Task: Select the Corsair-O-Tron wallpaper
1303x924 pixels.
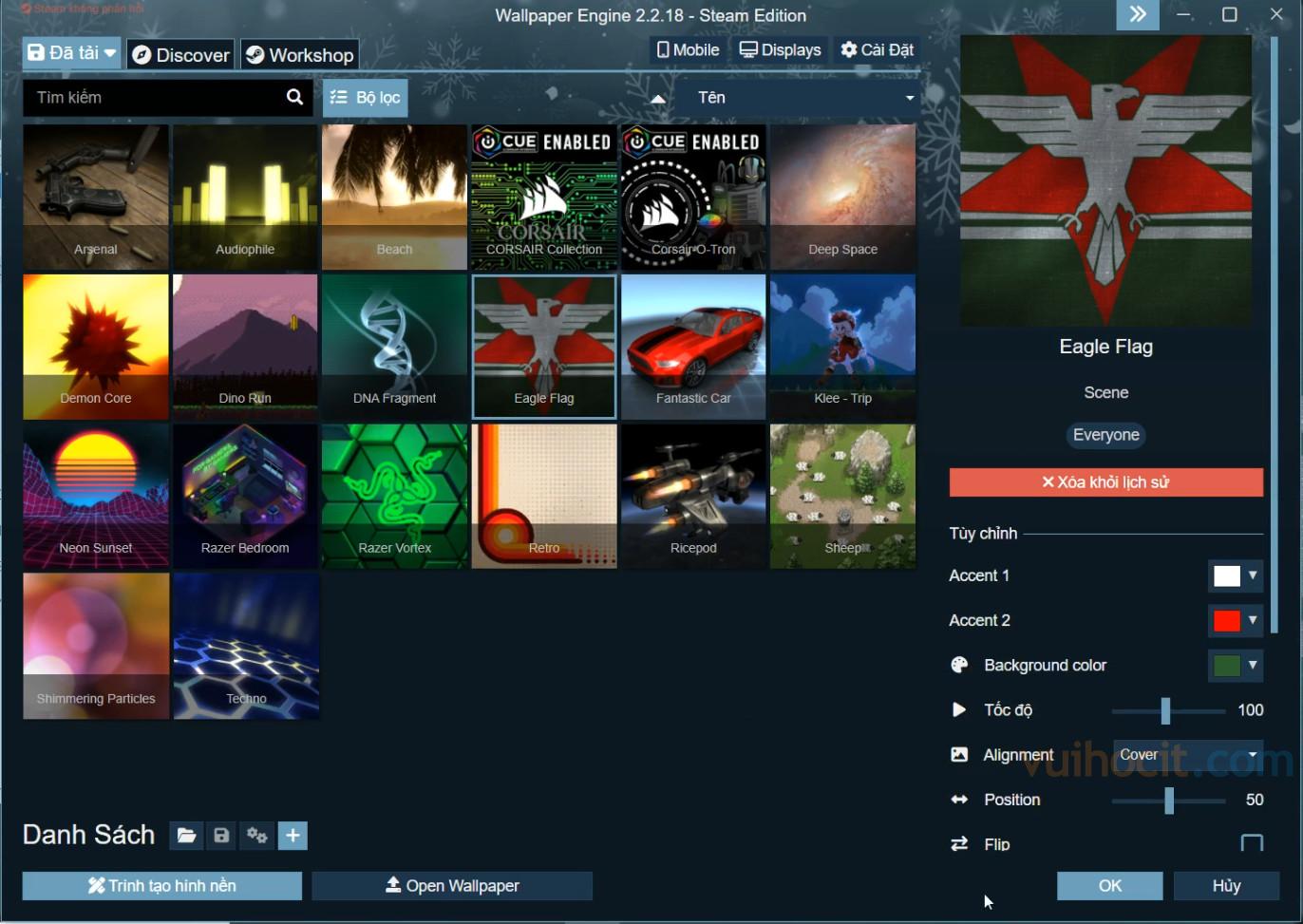Action: tap(693, 197)
